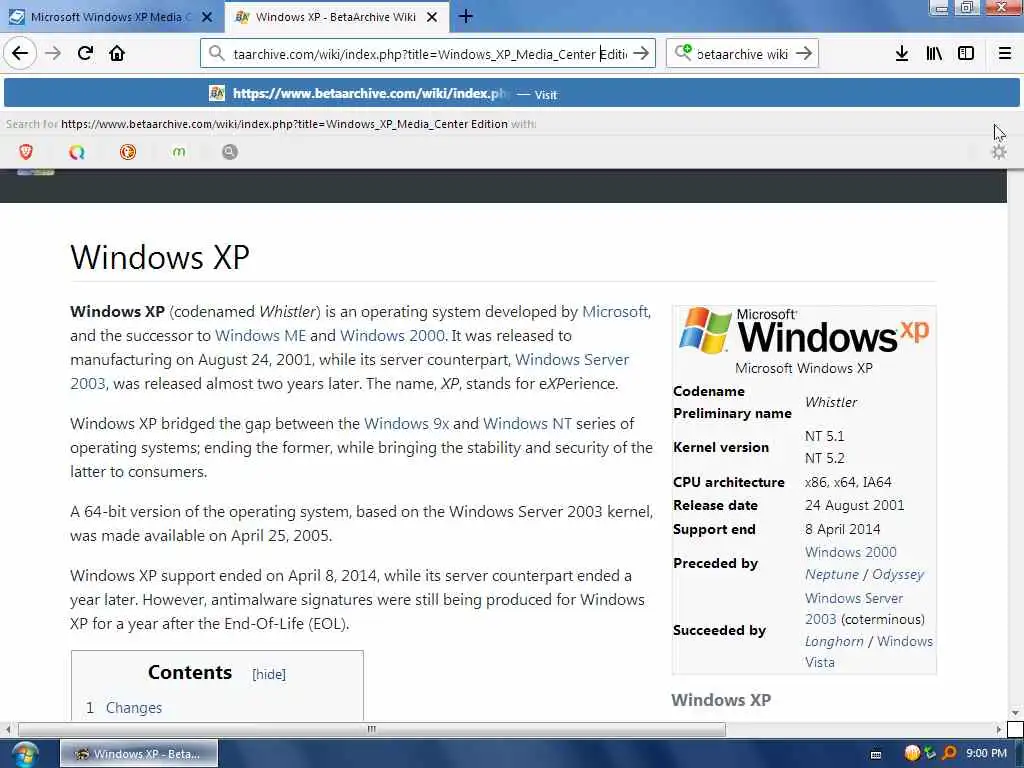The width and height of the screenshot is (1024, 768).
Task: Hide the Contents table via [hide]
Action: click(x=269, y=675)
